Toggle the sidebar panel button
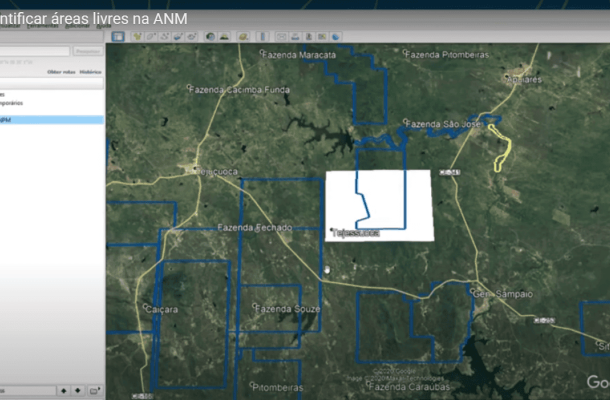 coord(117,37)
